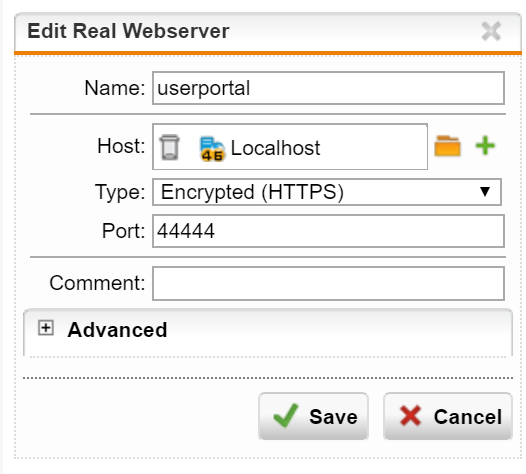526x474 pixels.
Task: Click the Localhost network object icon
Action: point(212,148)
